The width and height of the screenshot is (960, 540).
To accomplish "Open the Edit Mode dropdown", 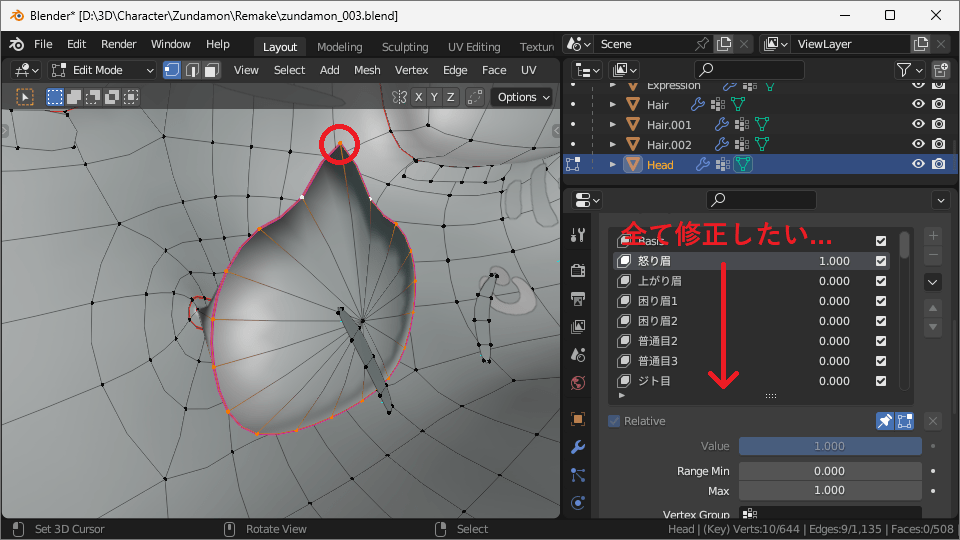I will pos(101,70).
